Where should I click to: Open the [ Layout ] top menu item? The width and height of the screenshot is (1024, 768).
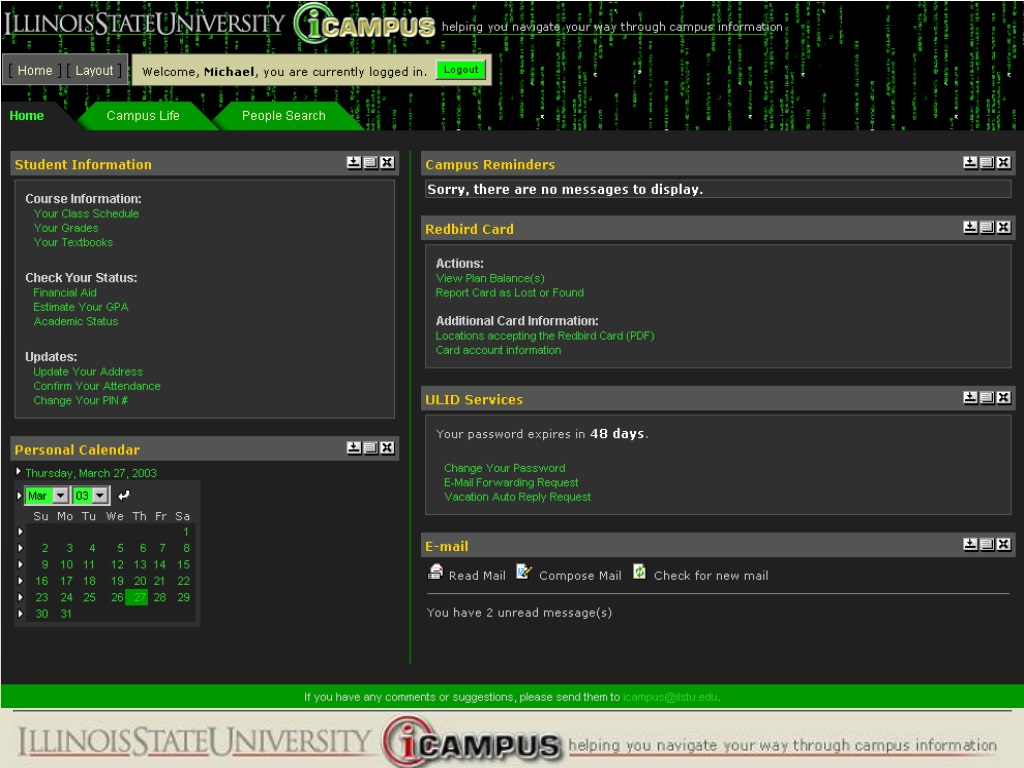click(x=94, y=71)
